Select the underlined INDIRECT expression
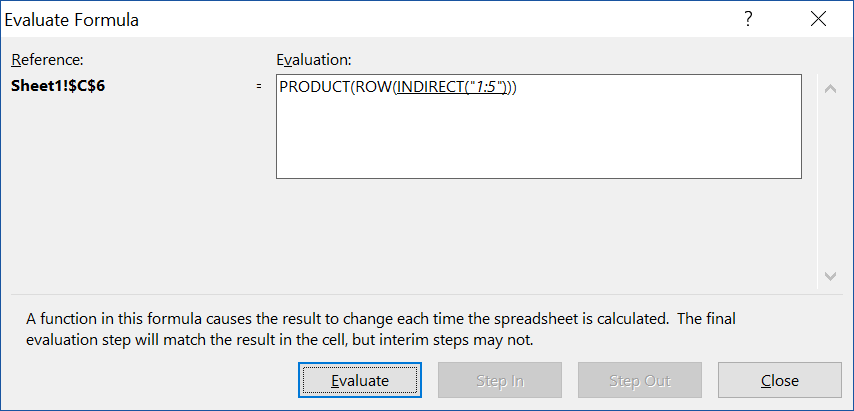Viewport: 854px width, 411px height. [x=451, y=87]
